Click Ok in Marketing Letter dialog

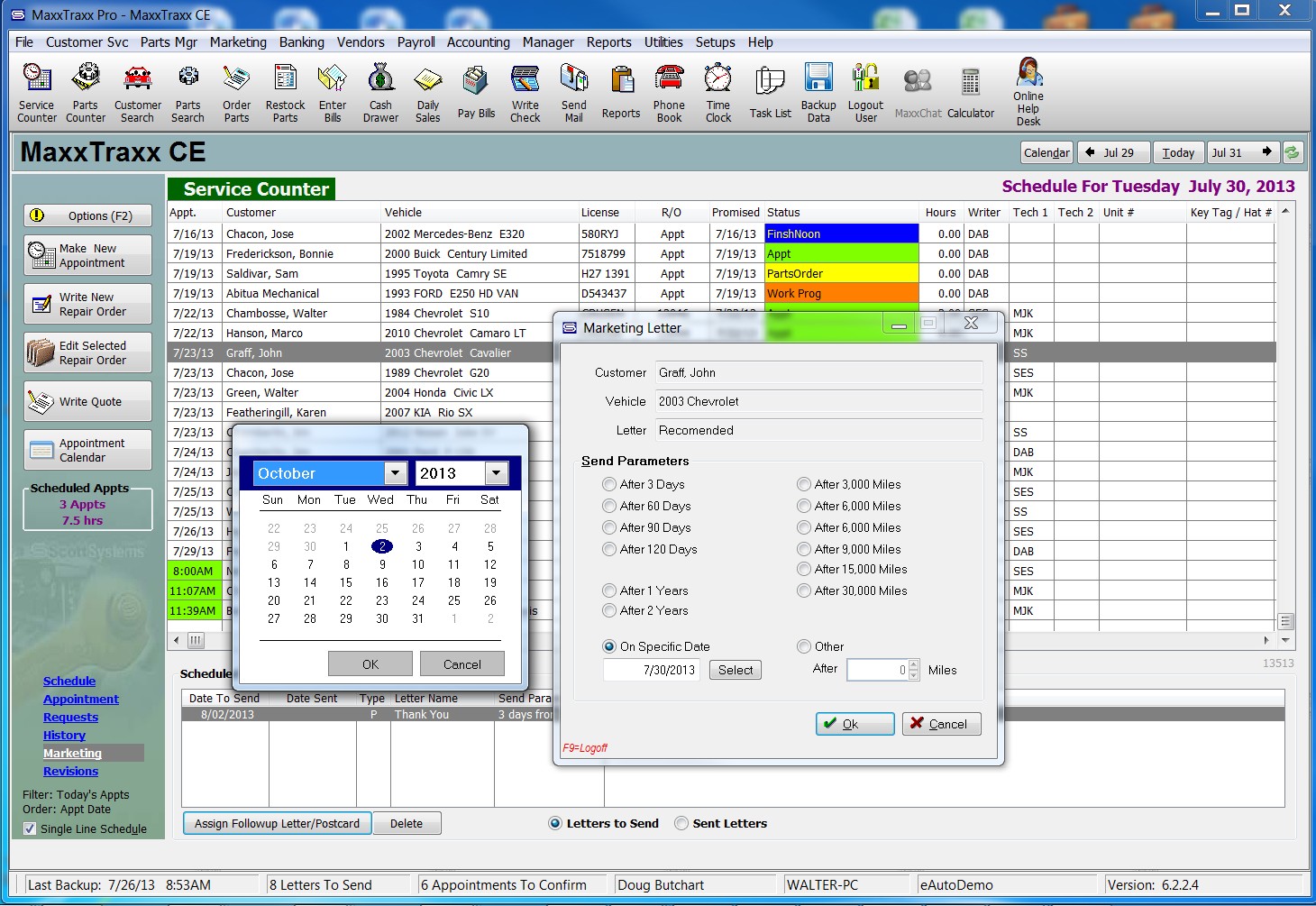point(854,724)
